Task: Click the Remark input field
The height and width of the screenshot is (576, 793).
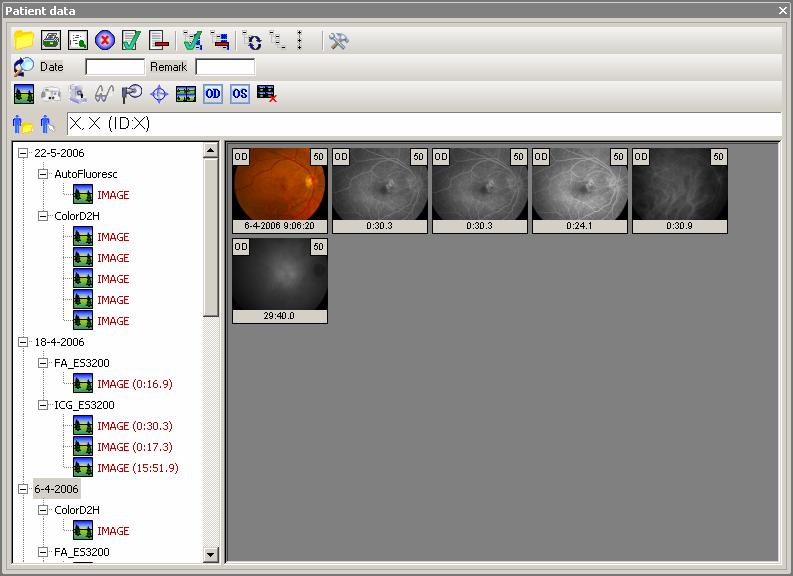Action: coord(225,67)
